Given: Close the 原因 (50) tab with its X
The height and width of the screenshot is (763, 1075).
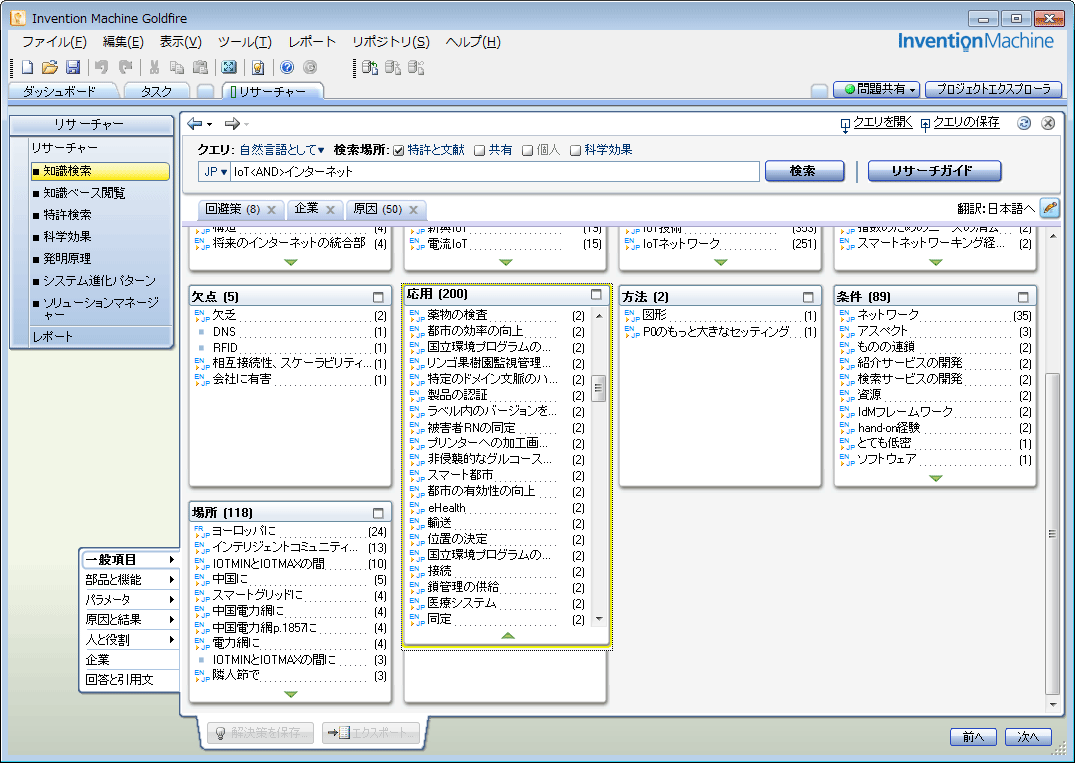Looking at the screenshot, I should click(413, 210).
